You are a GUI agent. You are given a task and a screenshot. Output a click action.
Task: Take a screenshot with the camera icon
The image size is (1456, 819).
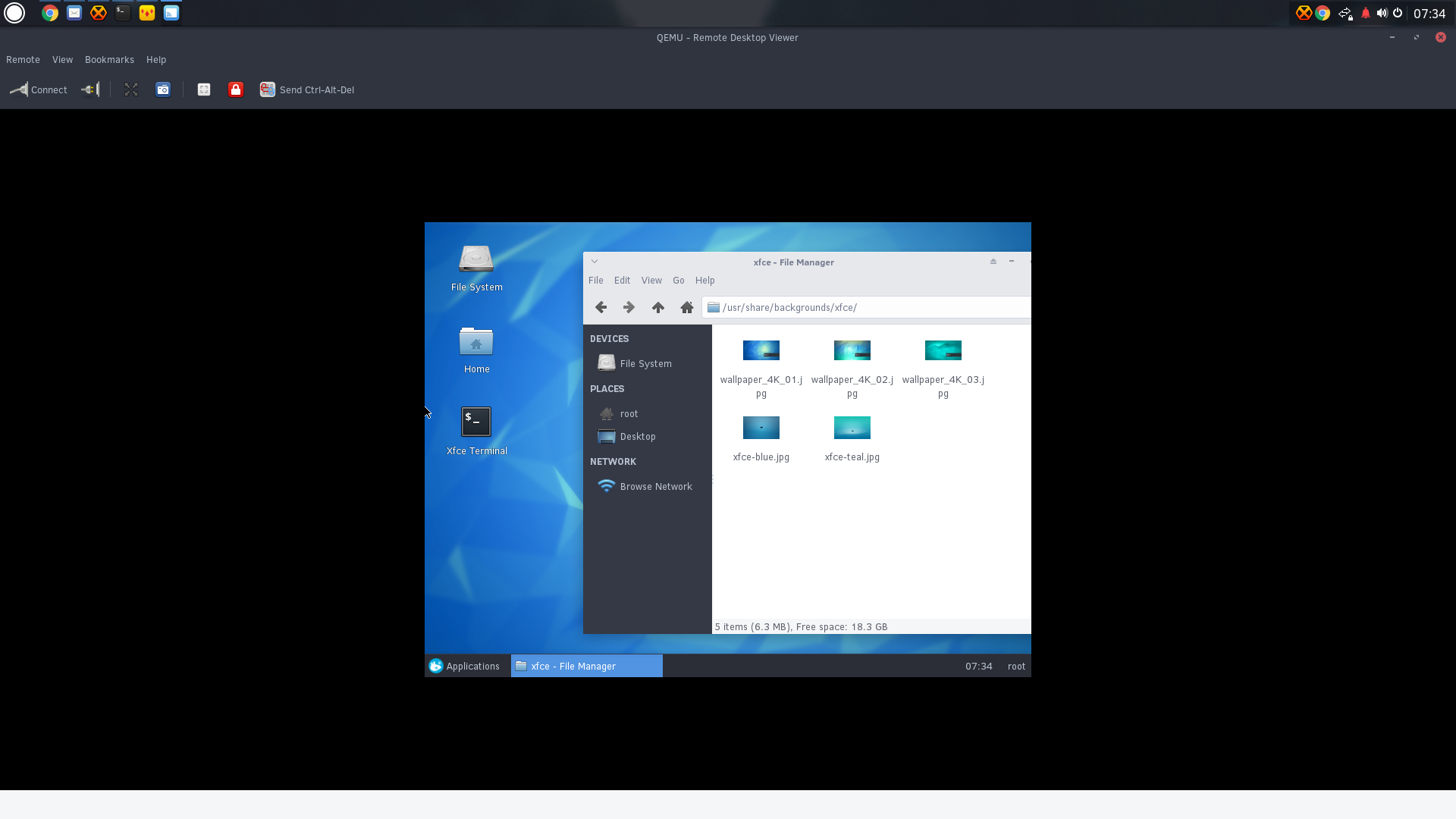[163, 89]
